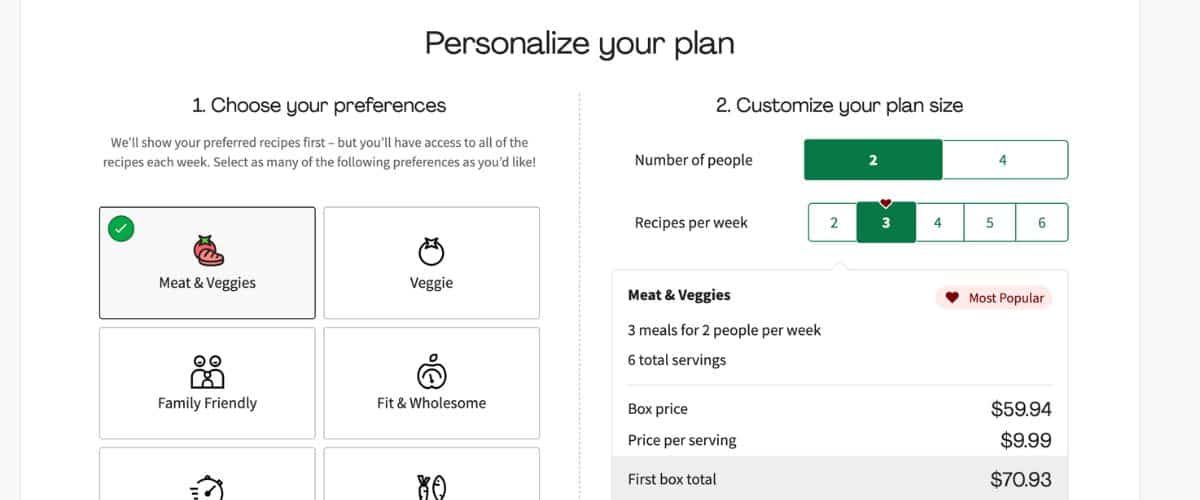Click the Most Popular badge
This screenshot has height=500, width=1200.
pyautogui.click(x=994, y=298)
